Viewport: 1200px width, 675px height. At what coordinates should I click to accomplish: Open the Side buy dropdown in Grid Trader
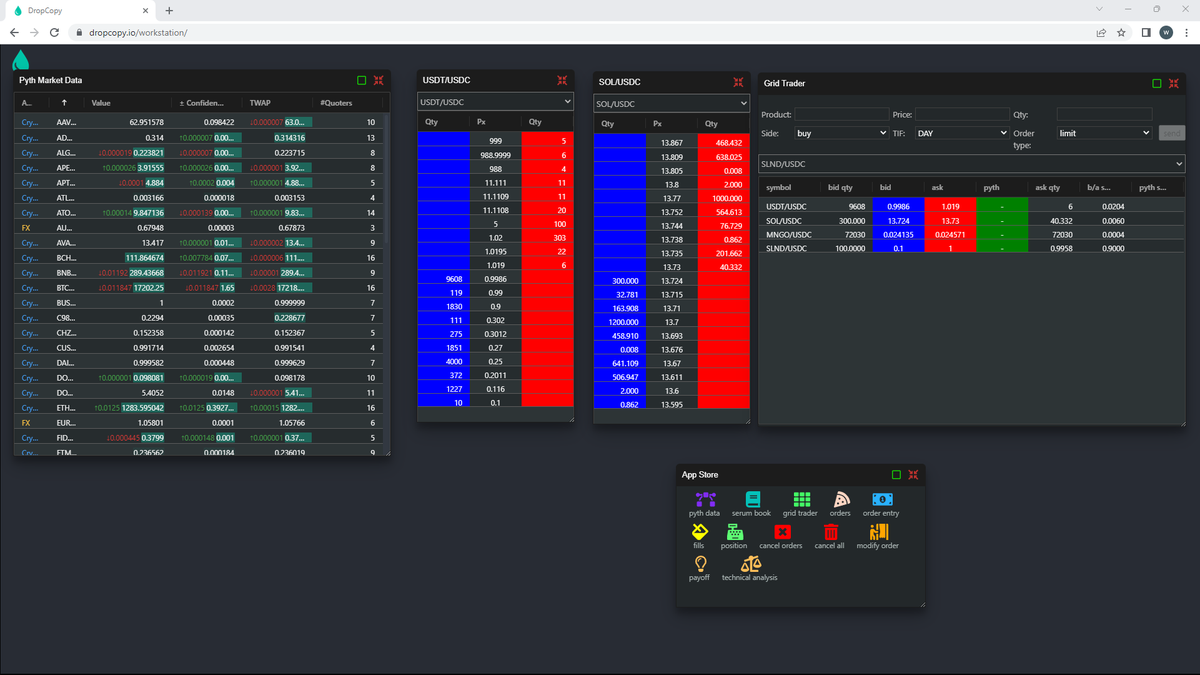pyautogui.click(x=841, y=133)
